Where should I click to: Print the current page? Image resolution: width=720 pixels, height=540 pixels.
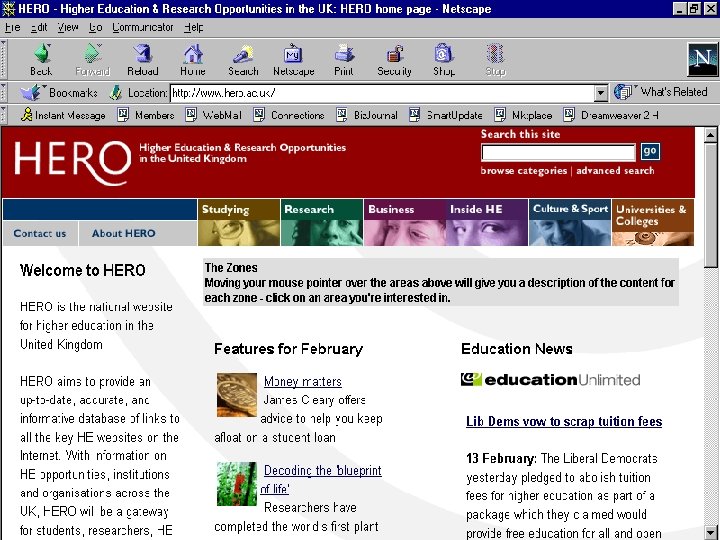pyautogui.click(x=344, y=59)
